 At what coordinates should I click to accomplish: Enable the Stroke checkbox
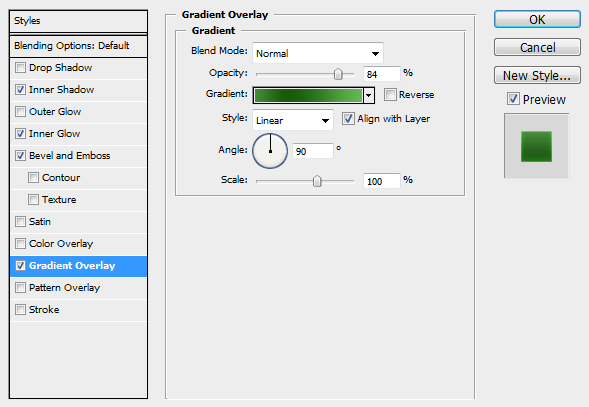tap(20, 310)
